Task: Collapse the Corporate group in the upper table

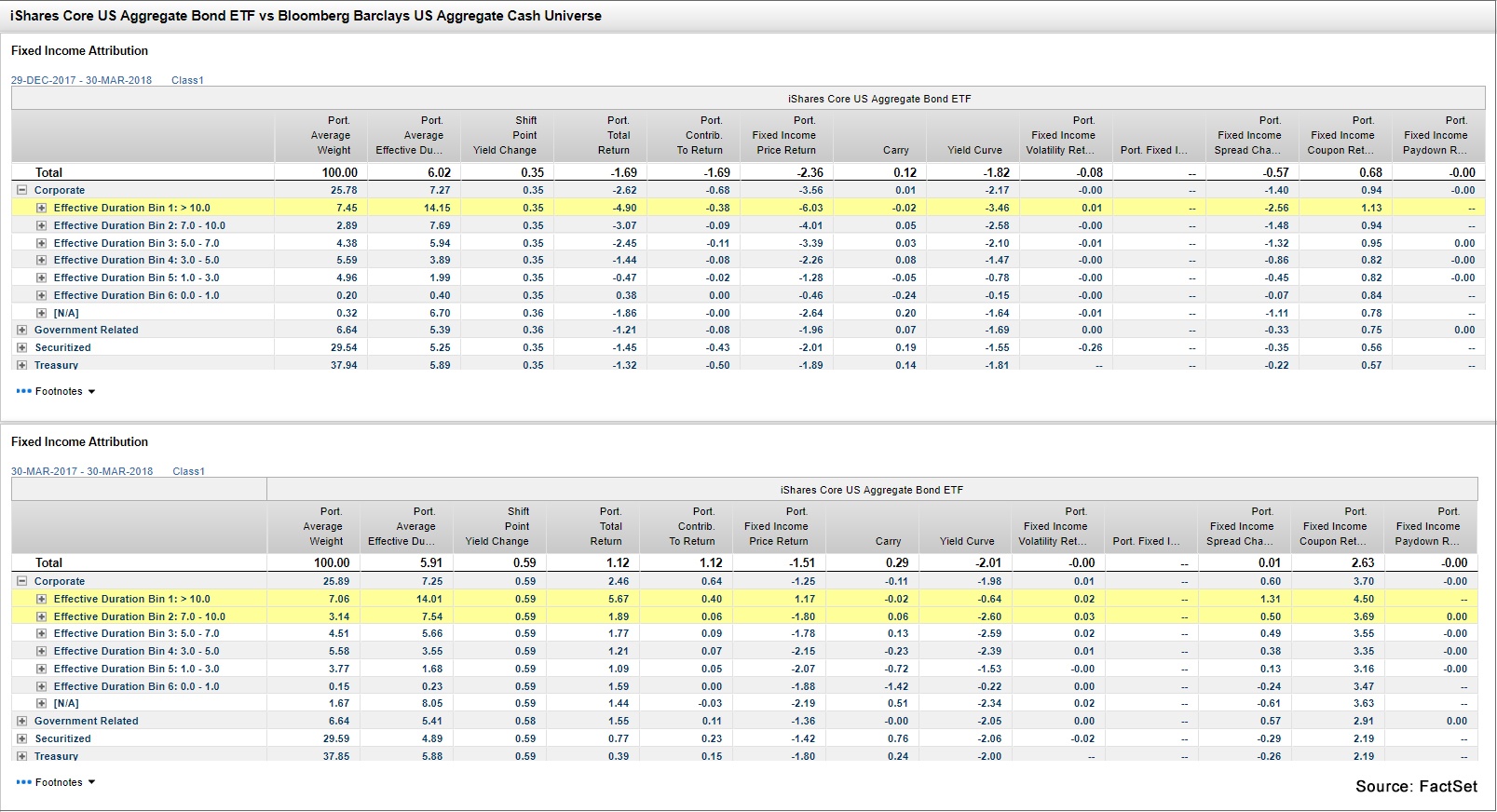Action: 21,190
